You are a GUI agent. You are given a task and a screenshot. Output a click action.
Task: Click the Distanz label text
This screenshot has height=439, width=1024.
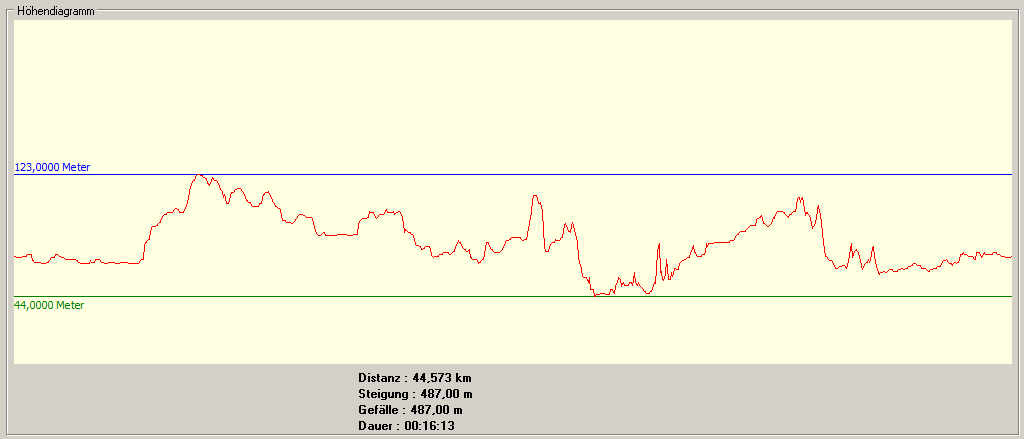[380, 378]
